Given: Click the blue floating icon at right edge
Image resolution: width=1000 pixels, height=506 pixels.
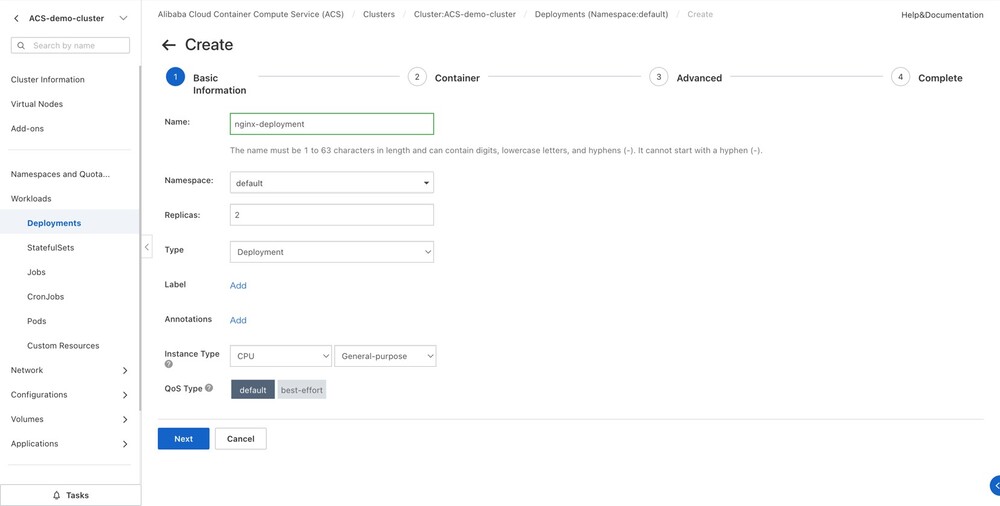Looking at the screenshot, I should pos(994,486).
